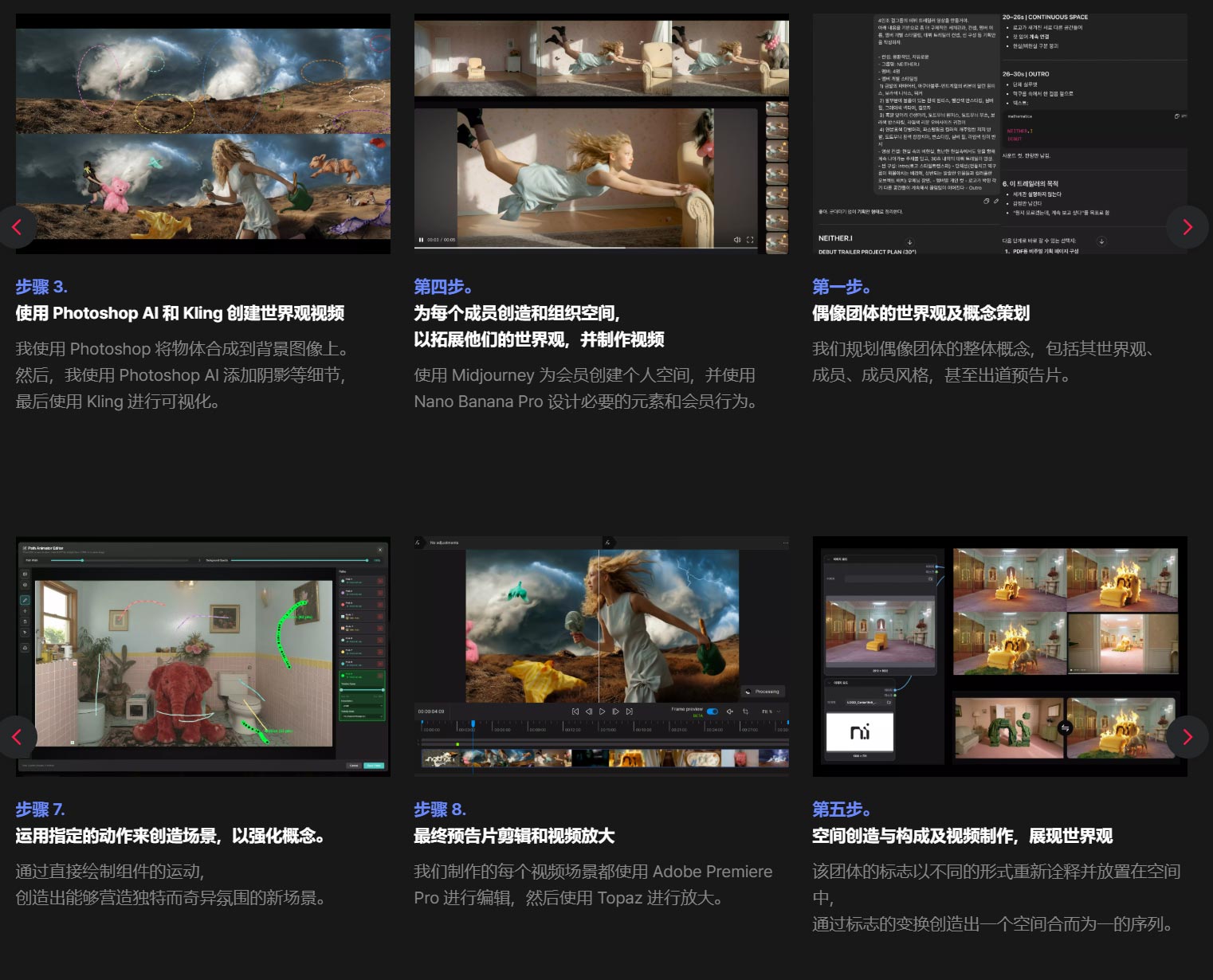The height and width of the screenshot is (980, 1213).
Task: Toggle the Frame preview switch off
Action: pos(712,711)
